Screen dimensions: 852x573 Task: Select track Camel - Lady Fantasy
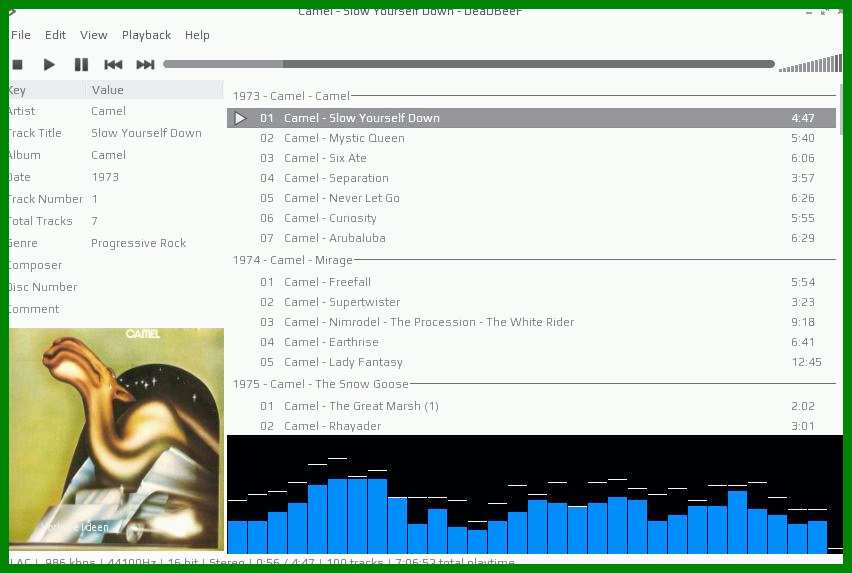point(531,362)
